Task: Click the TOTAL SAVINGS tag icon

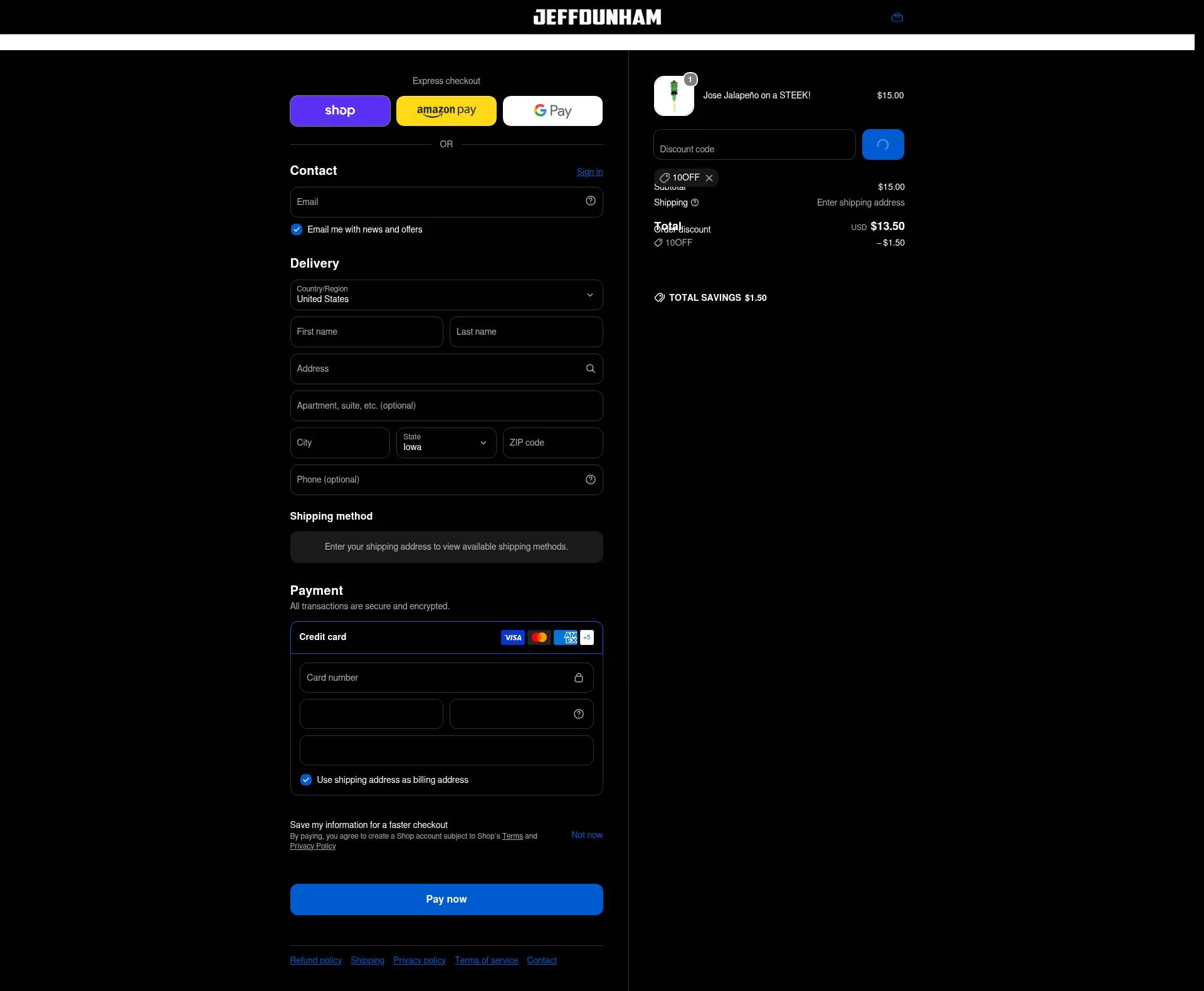Action: [660, 298]
